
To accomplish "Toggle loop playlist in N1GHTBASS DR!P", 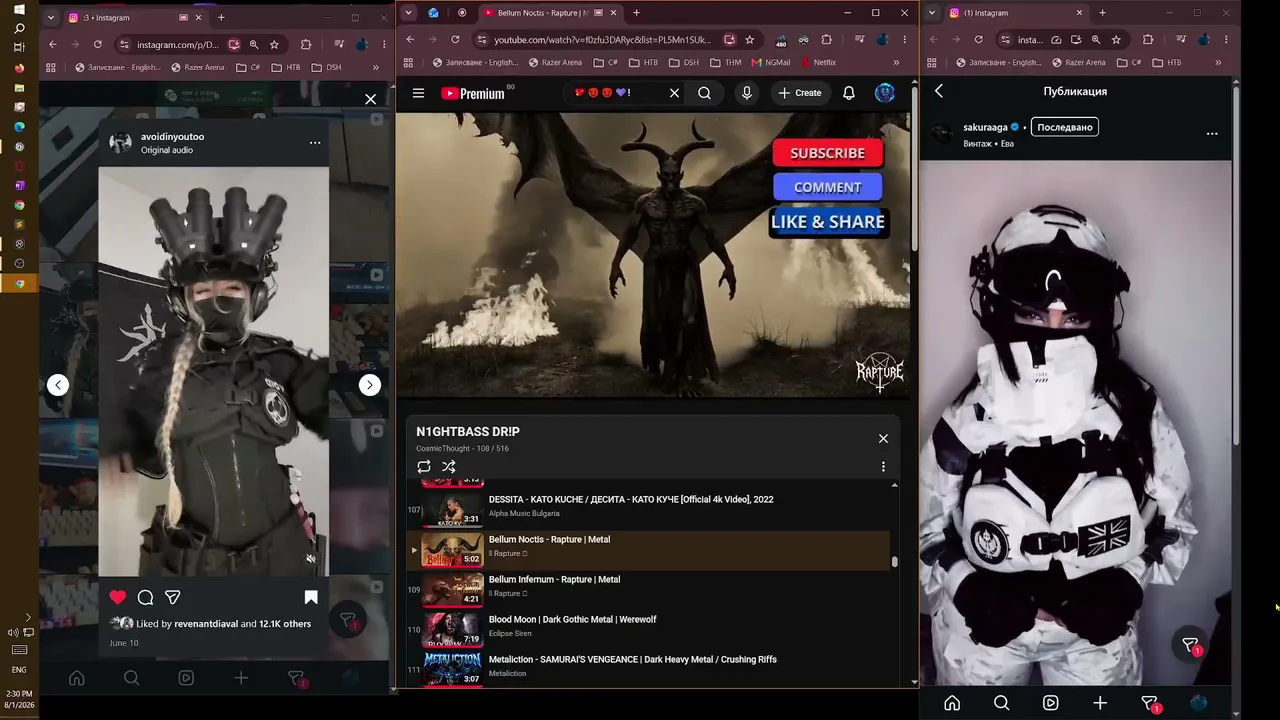I will click(424, 467).
